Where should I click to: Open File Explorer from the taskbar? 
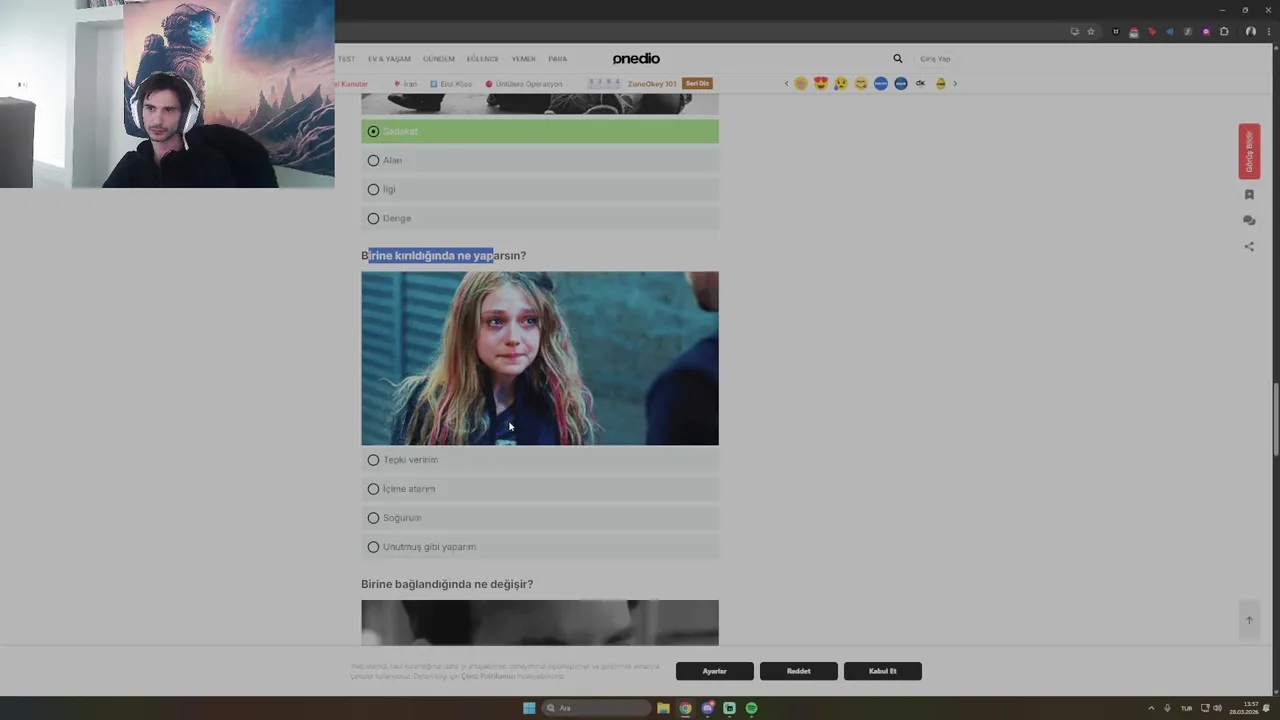[663, 708]
